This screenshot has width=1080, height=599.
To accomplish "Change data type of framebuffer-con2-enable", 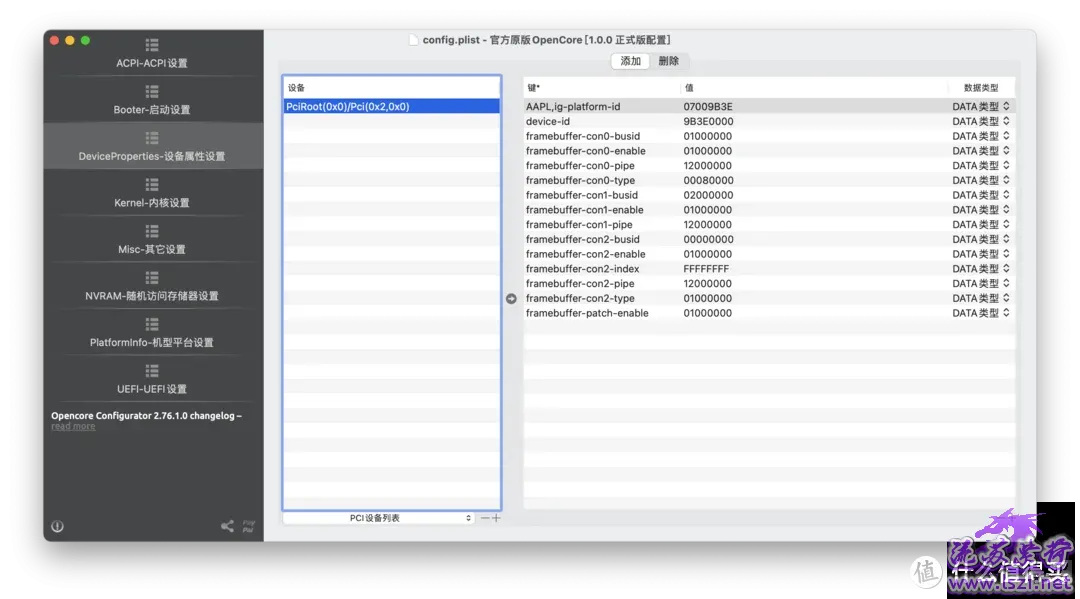I will point(981,254).
